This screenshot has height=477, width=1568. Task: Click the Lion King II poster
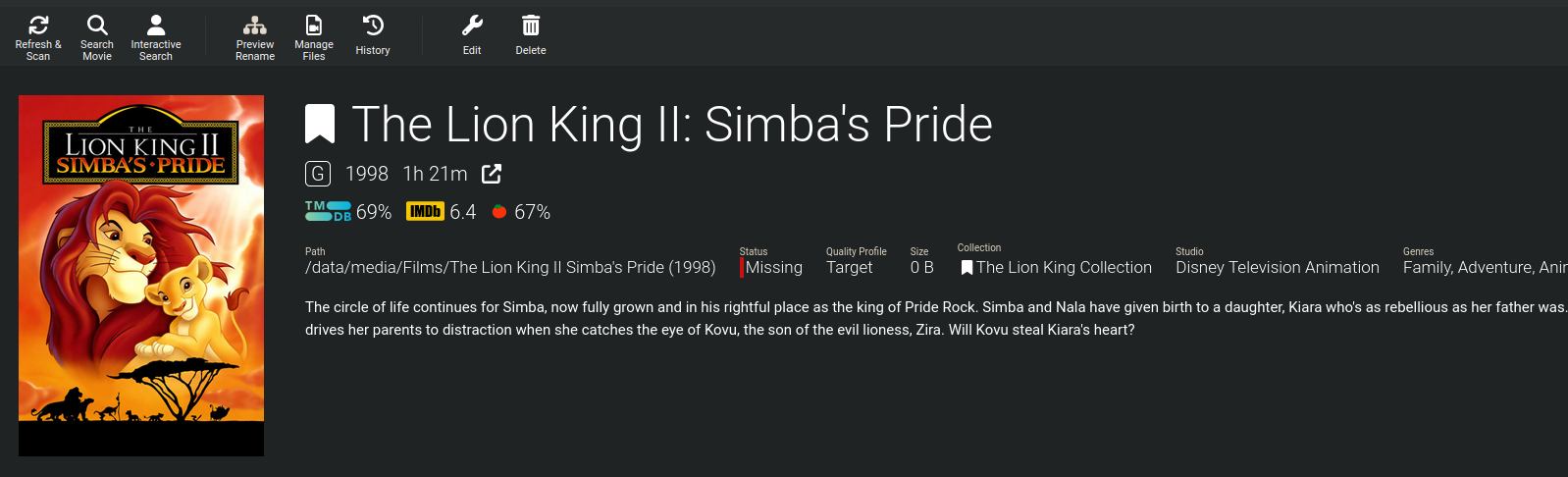tap(141, 275)
